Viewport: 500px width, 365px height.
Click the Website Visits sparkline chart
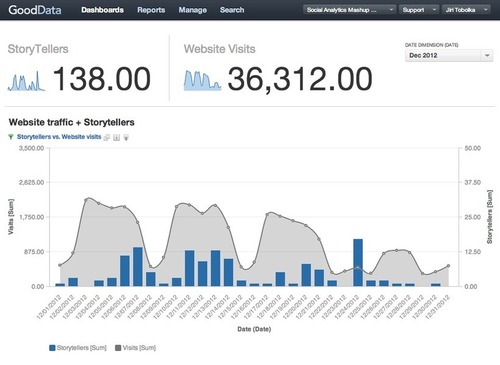[202, 80]
